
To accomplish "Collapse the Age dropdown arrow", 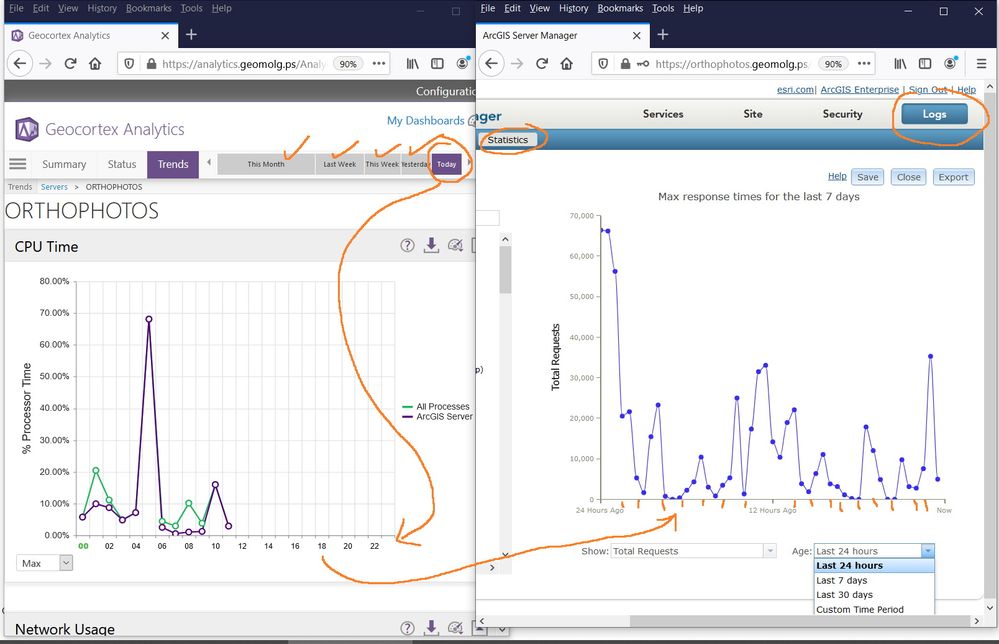I will click(x=928, y=551).
